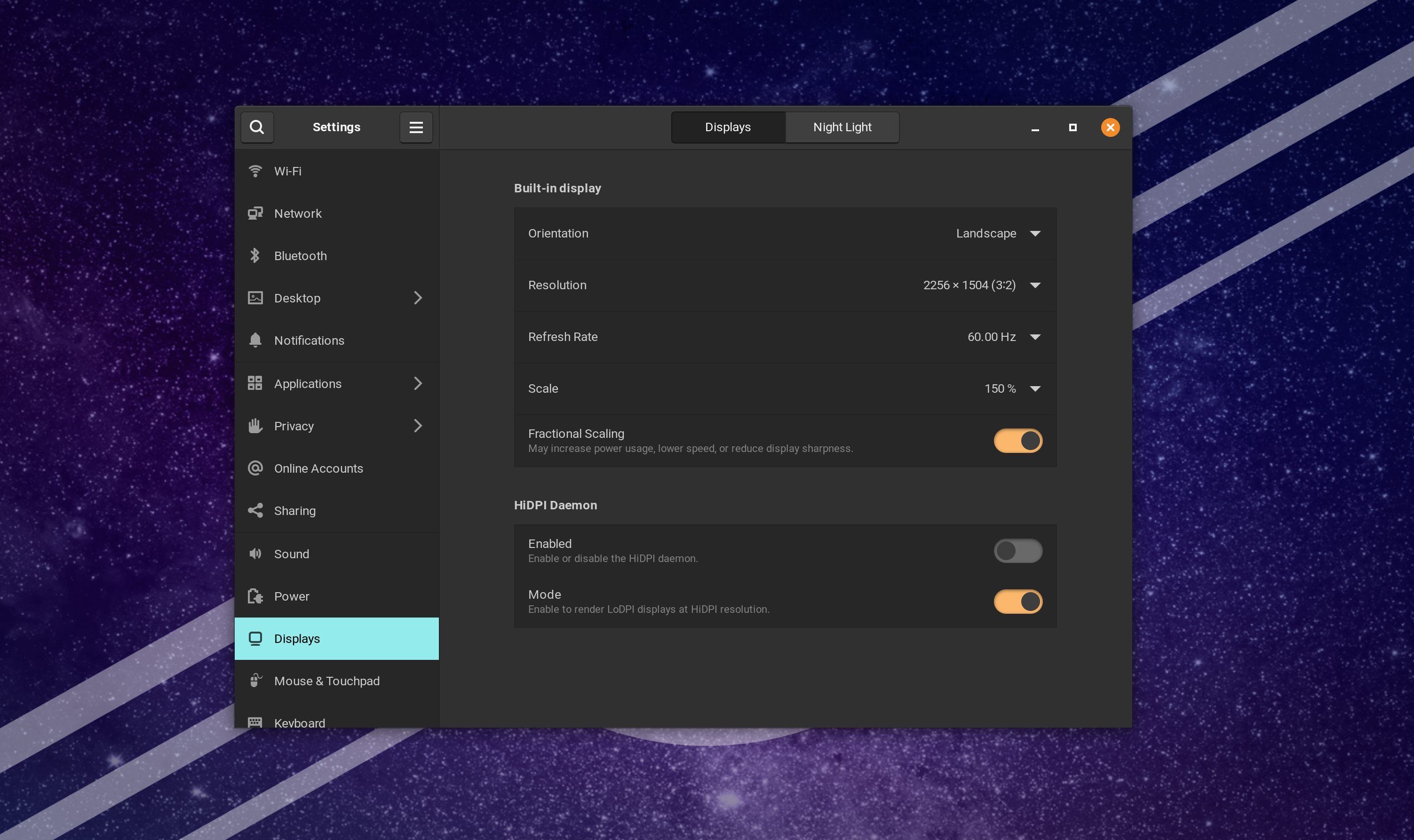Open the hamburger menu in Settings header
This screenshot has width=1414, height=840.
click(416, 127)
